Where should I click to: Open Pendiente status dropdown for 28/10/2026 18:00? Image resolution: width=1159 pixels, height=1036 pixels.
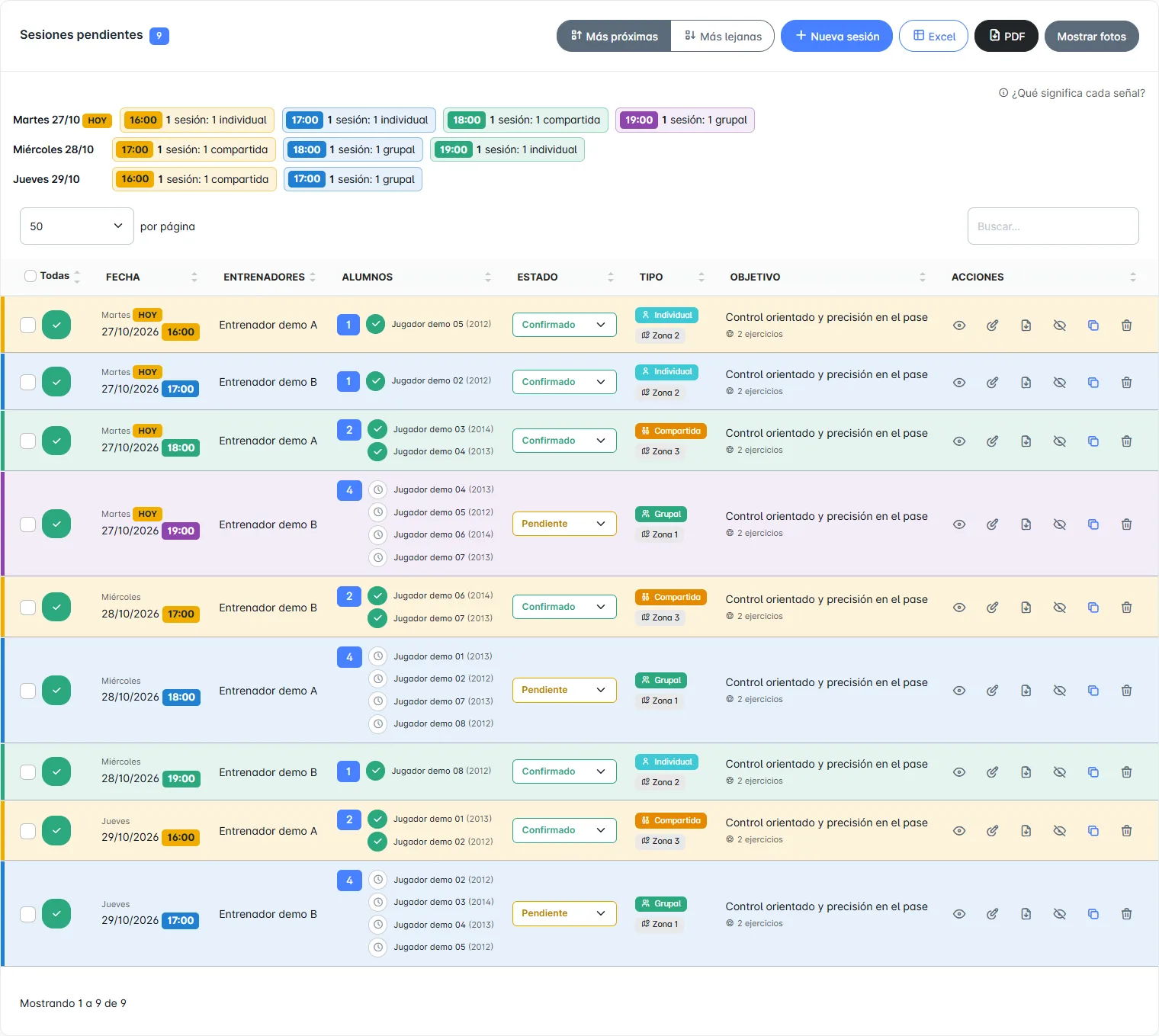pyautogui.click(x=564, y=690)
